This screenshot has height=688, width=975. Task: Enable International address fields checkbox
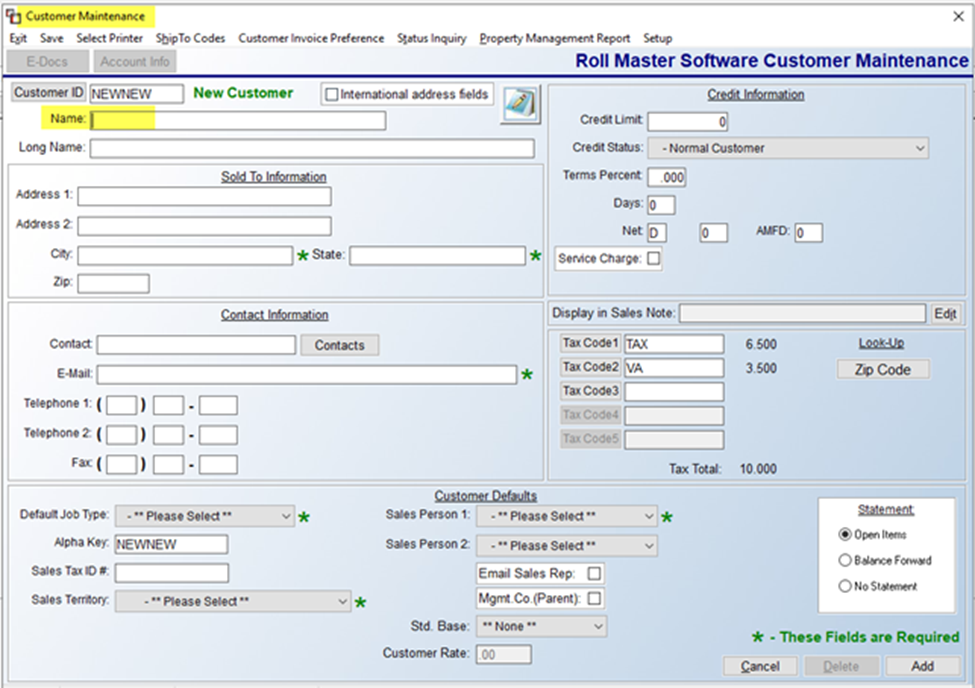332,94
